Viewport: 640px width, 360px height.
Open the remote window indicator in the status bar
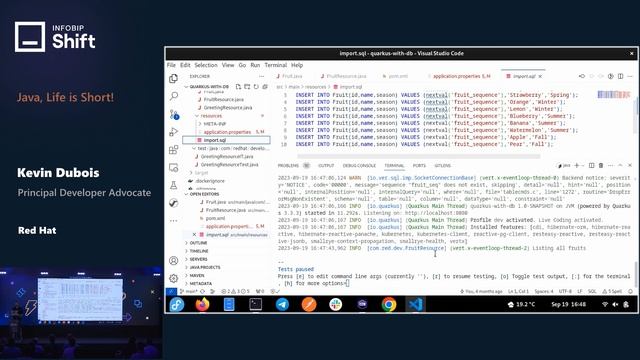click(x=171, y=291)
